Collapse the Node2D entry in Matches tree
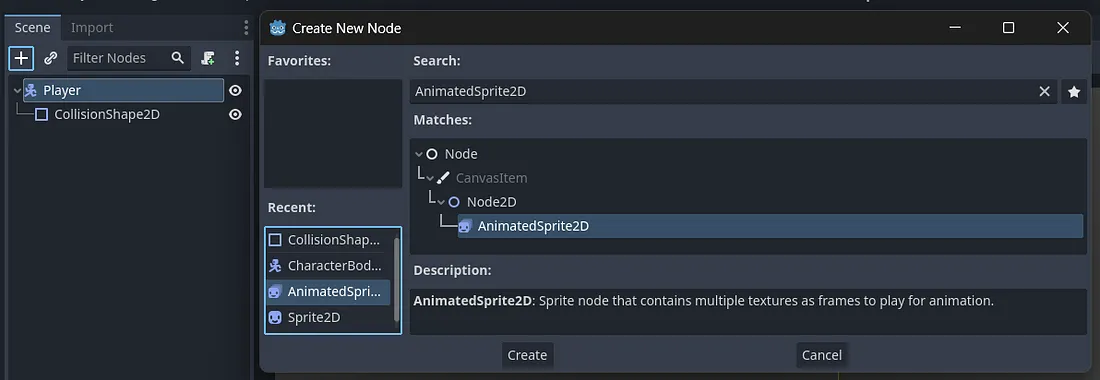This screenshot has height=380, width=1100. point(441,202)
